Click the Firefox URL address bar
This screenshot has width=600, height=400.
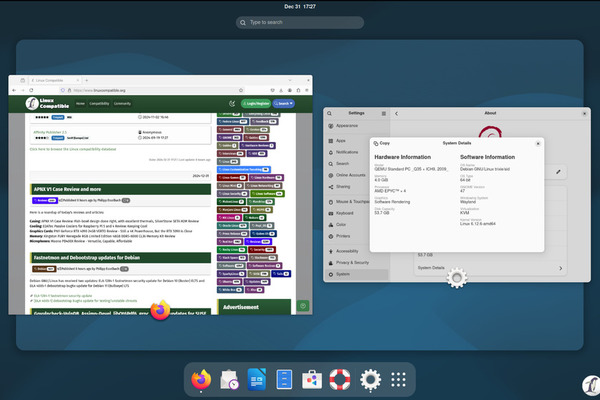coord(153,90)
